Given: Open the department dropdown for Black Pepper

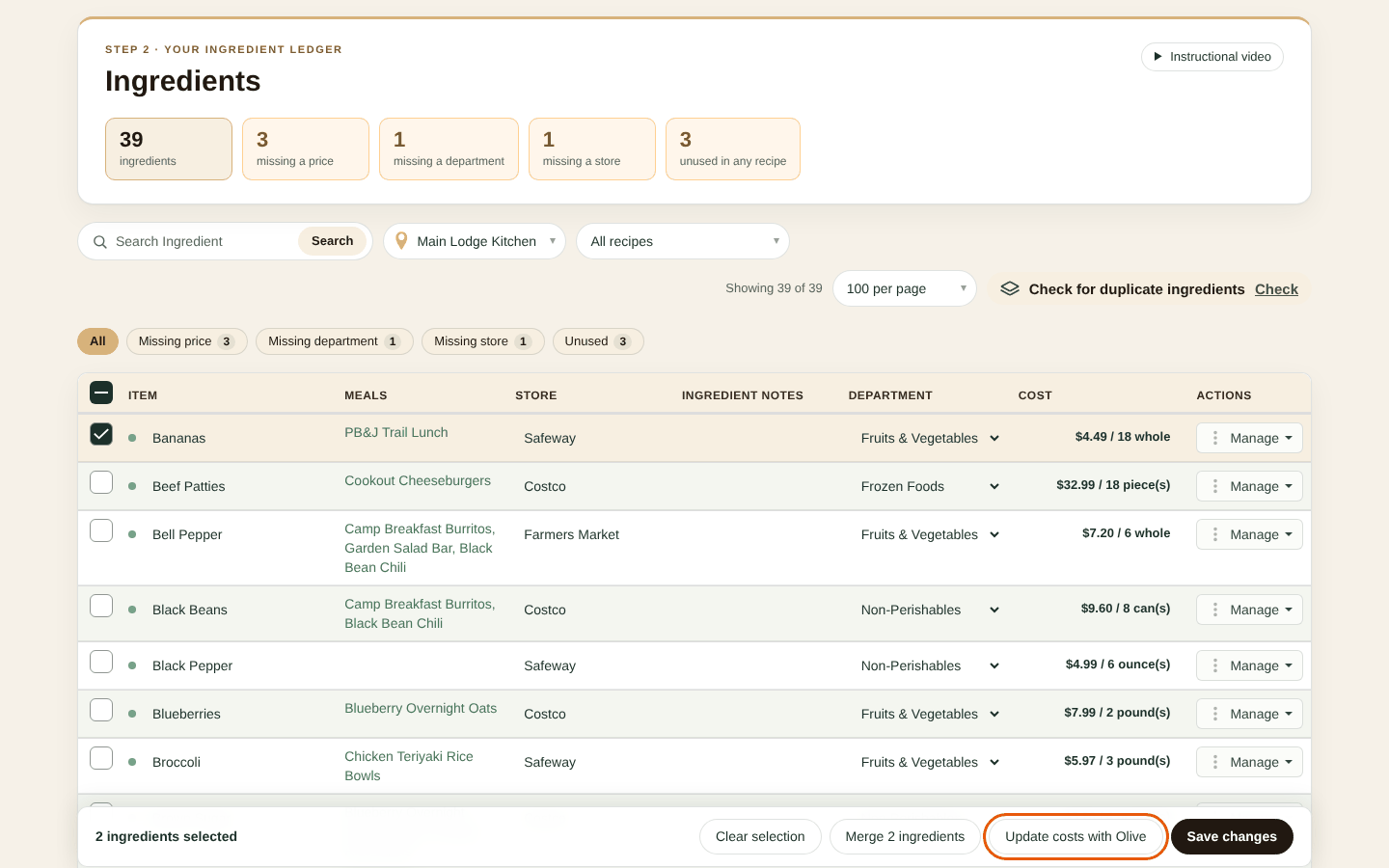Looking at the screenshot, I should pos(930,665).
